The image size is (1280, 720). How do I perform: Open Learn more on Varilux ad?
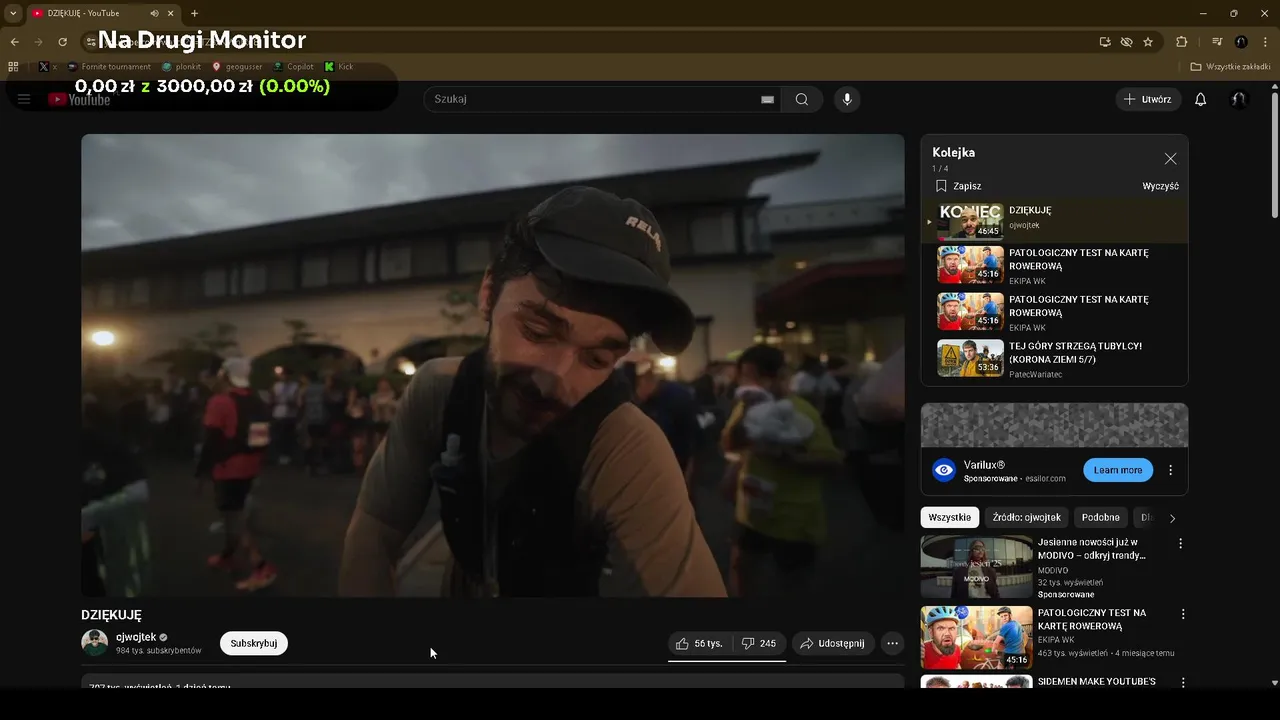point(1118,470)
